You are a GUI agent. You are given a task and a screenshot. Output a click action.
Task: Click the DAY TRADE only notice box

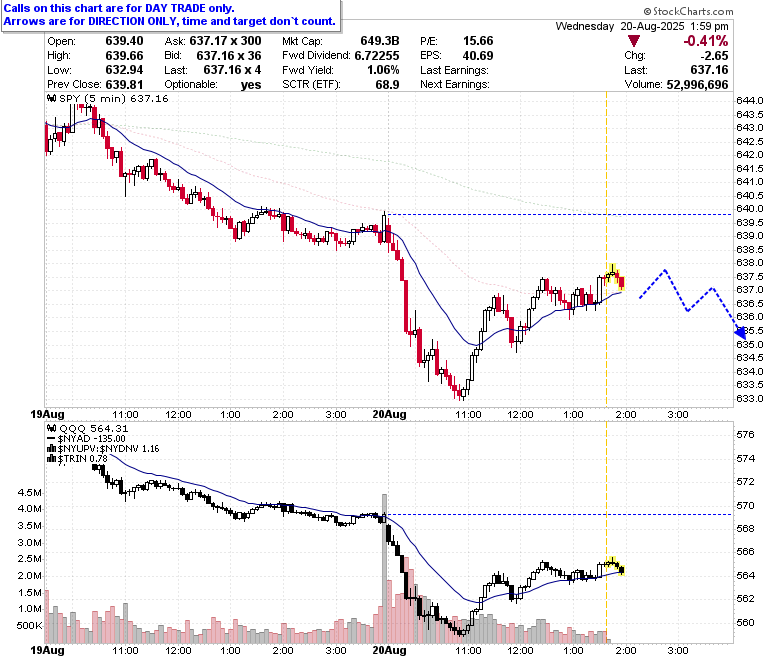[x=171, y=15]
